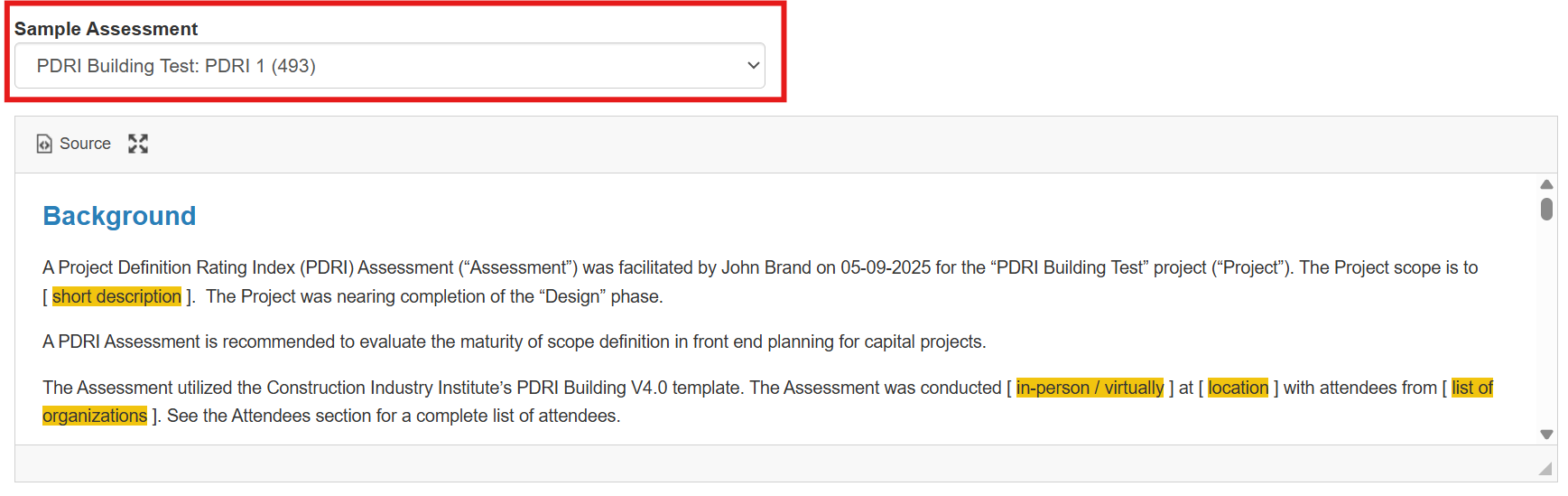Click the vertical scrollbar thumb
Viewport: 1568px width, 496px height.
(x=1546, y=210)
